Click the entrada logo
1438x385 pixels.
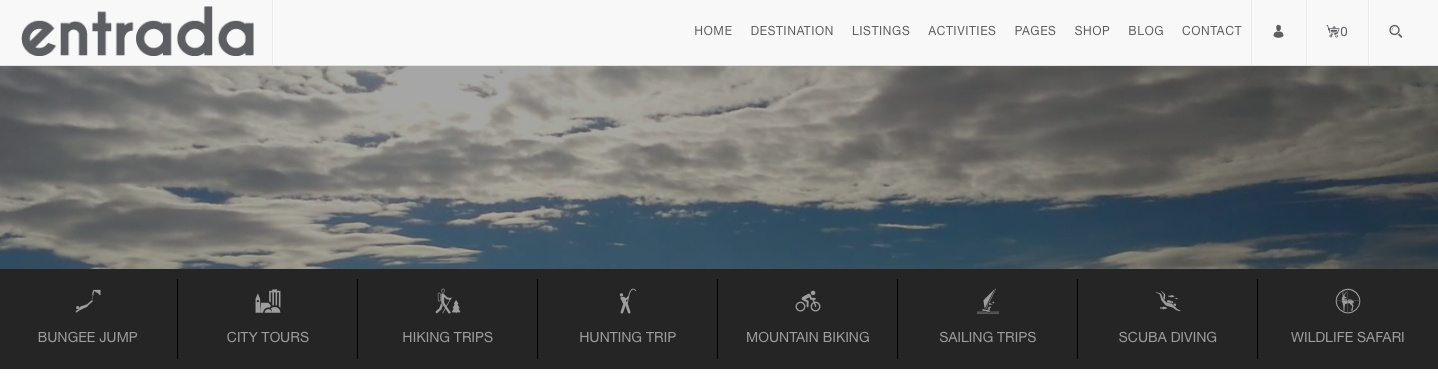pos(137,32)
